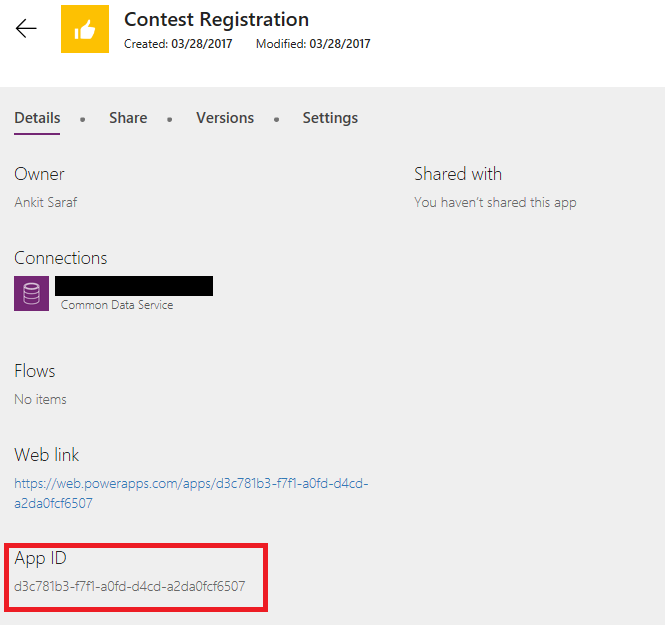Screen dimensions: 665x625
Task: Click the Shared with heading
Action: pos(458,174)
